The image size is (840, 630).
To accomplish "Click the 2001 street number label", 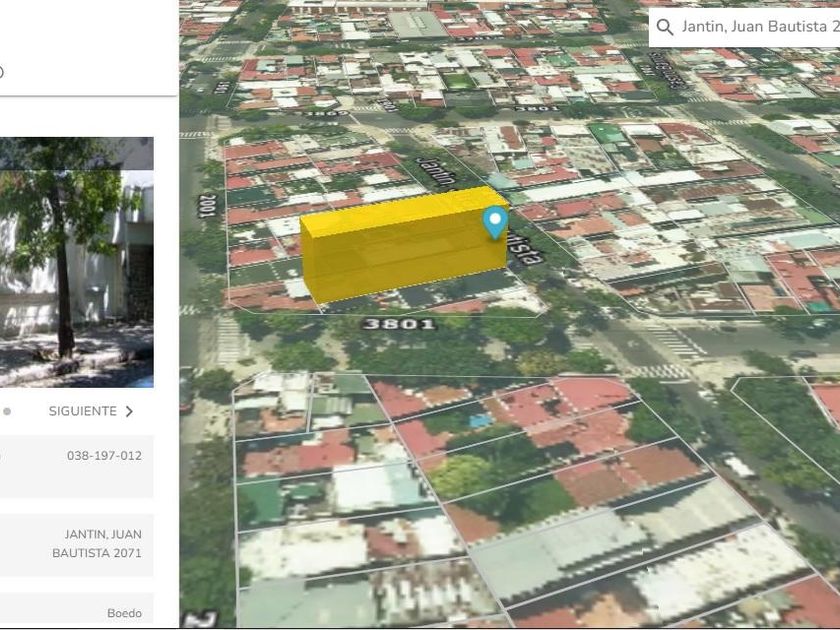I will [x=207, y=206].
